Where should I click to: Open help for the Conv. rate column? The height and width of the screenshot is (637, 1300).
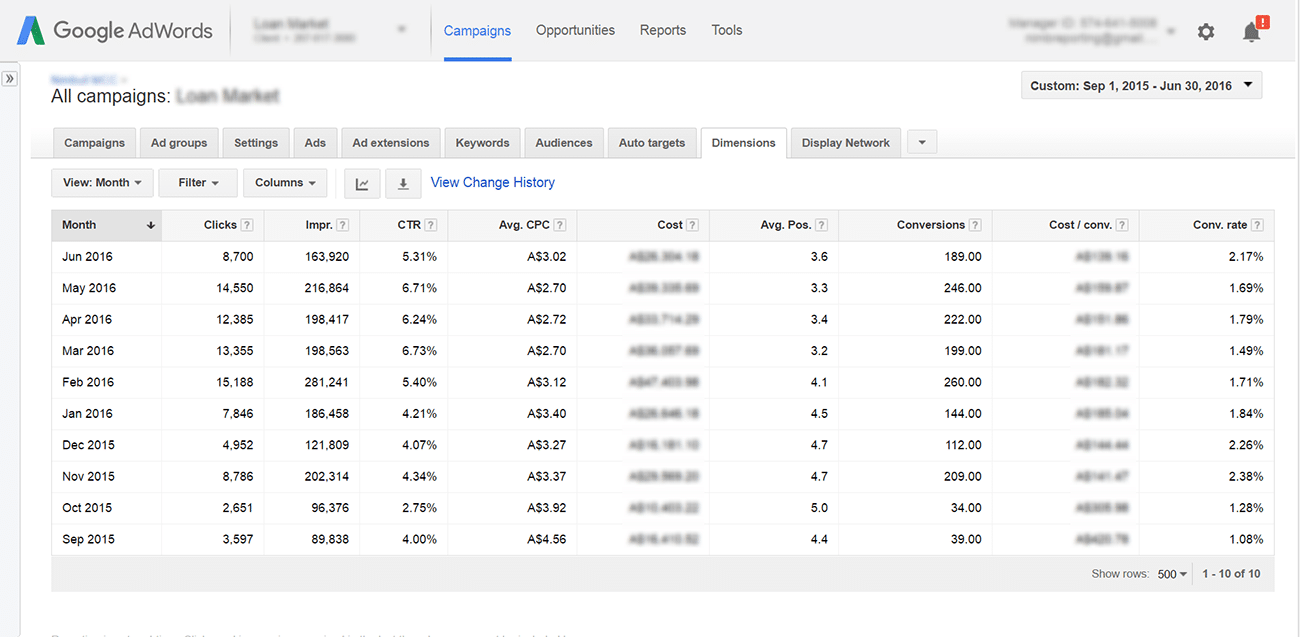(x=1257, y=225)
